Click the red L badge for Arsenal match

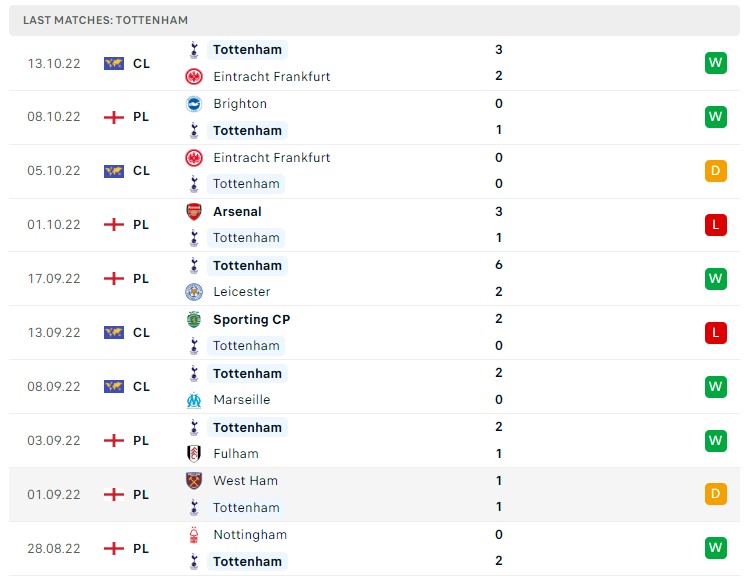pyautogui.click(x=716, y=225)
